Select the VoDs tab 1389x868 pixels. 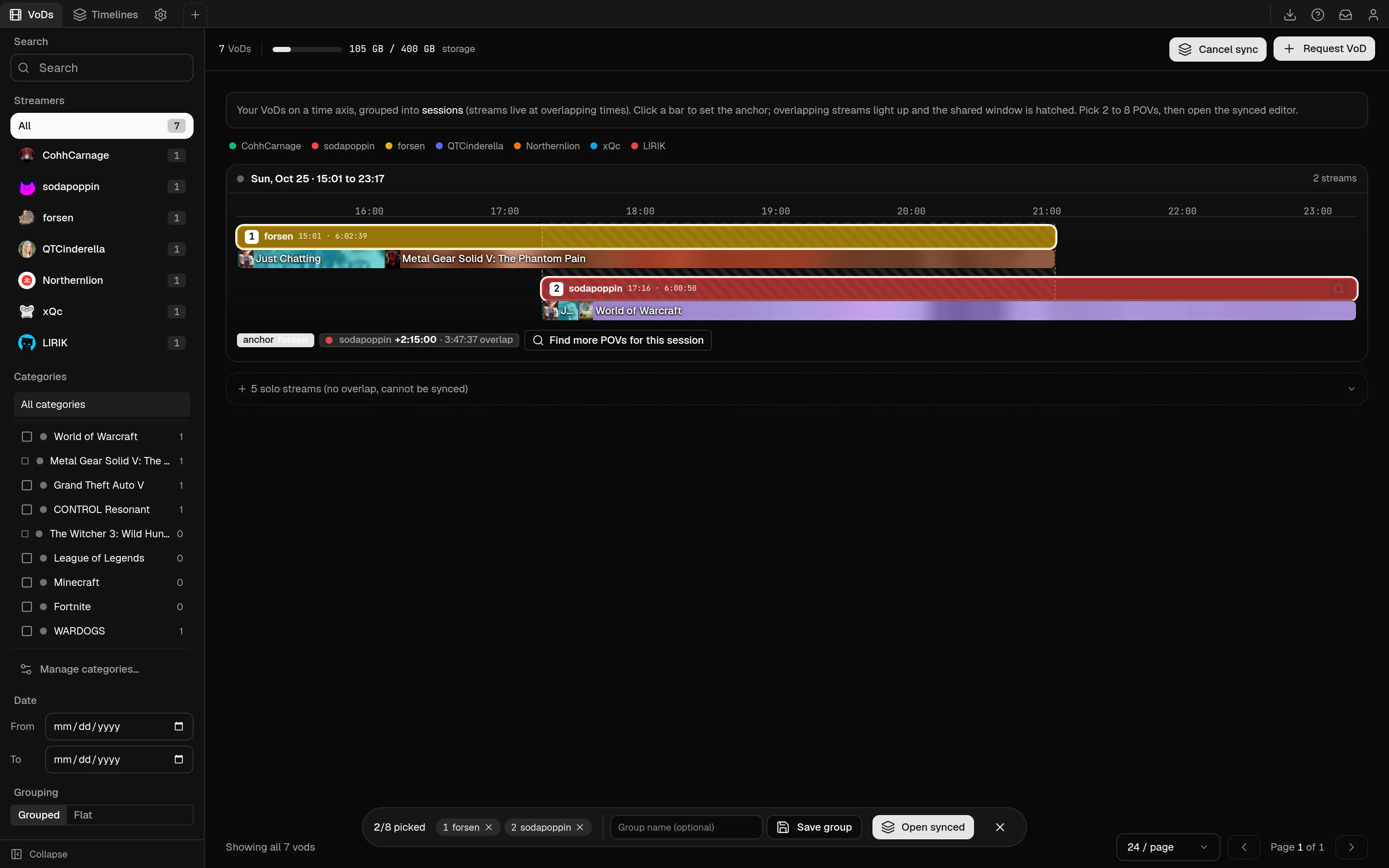click(32, 14)
